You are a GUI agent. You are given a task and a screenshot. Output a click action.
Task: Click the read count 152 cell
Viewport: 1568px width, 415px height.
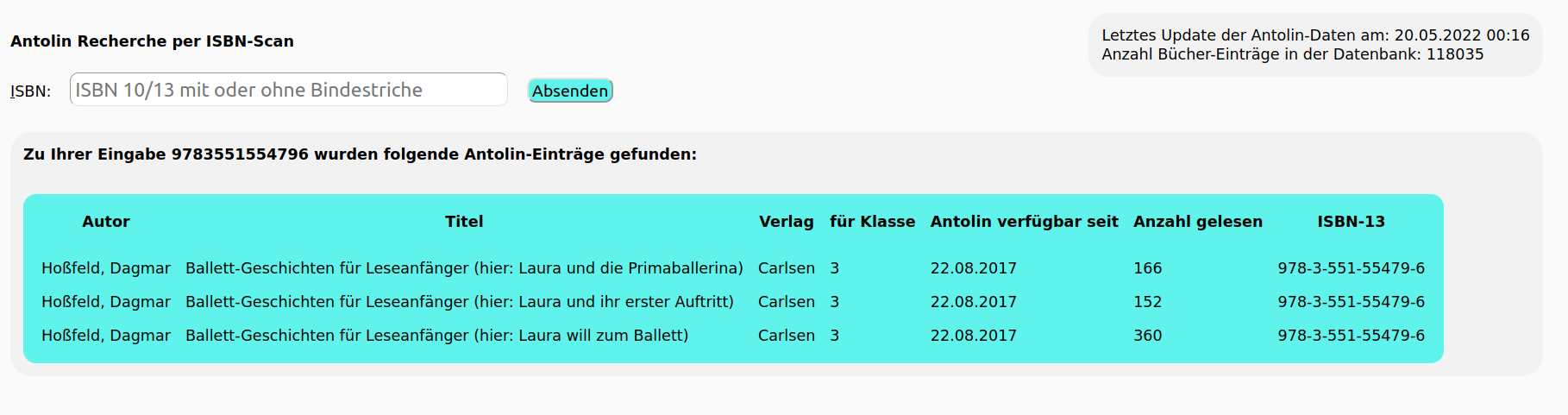tap(1148, 302)
